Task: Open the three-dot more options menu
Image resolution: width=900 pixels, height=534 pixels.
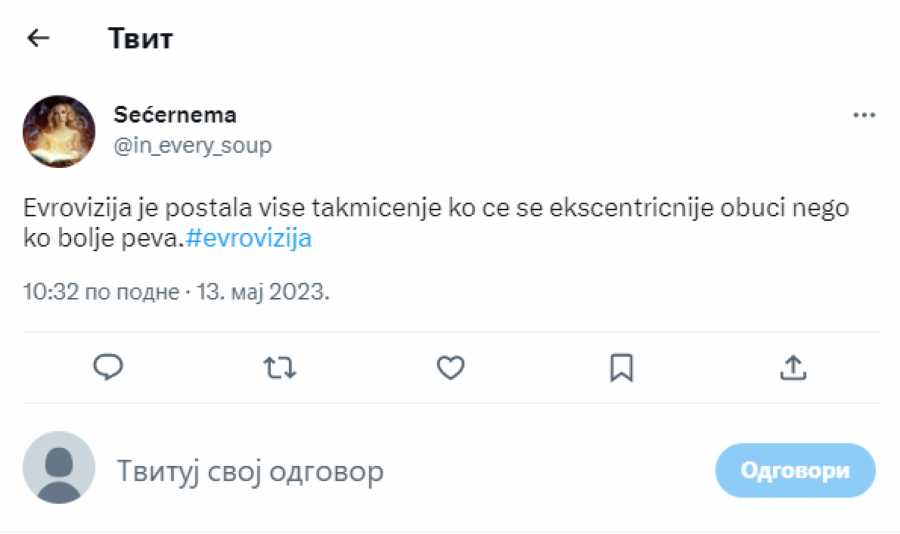Action: coord(864,115)
